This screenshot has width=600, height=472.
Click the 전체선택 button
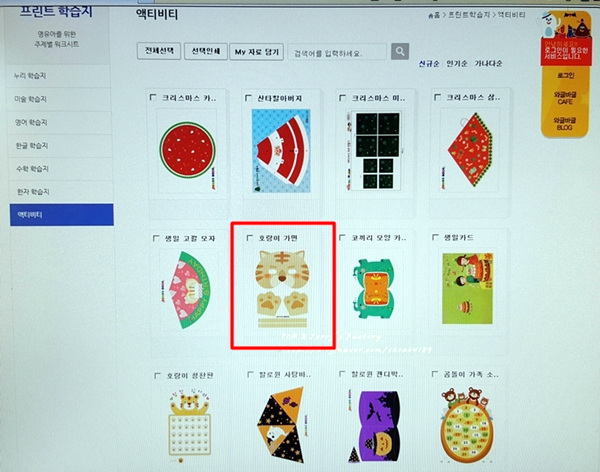(x=159, y=51)
